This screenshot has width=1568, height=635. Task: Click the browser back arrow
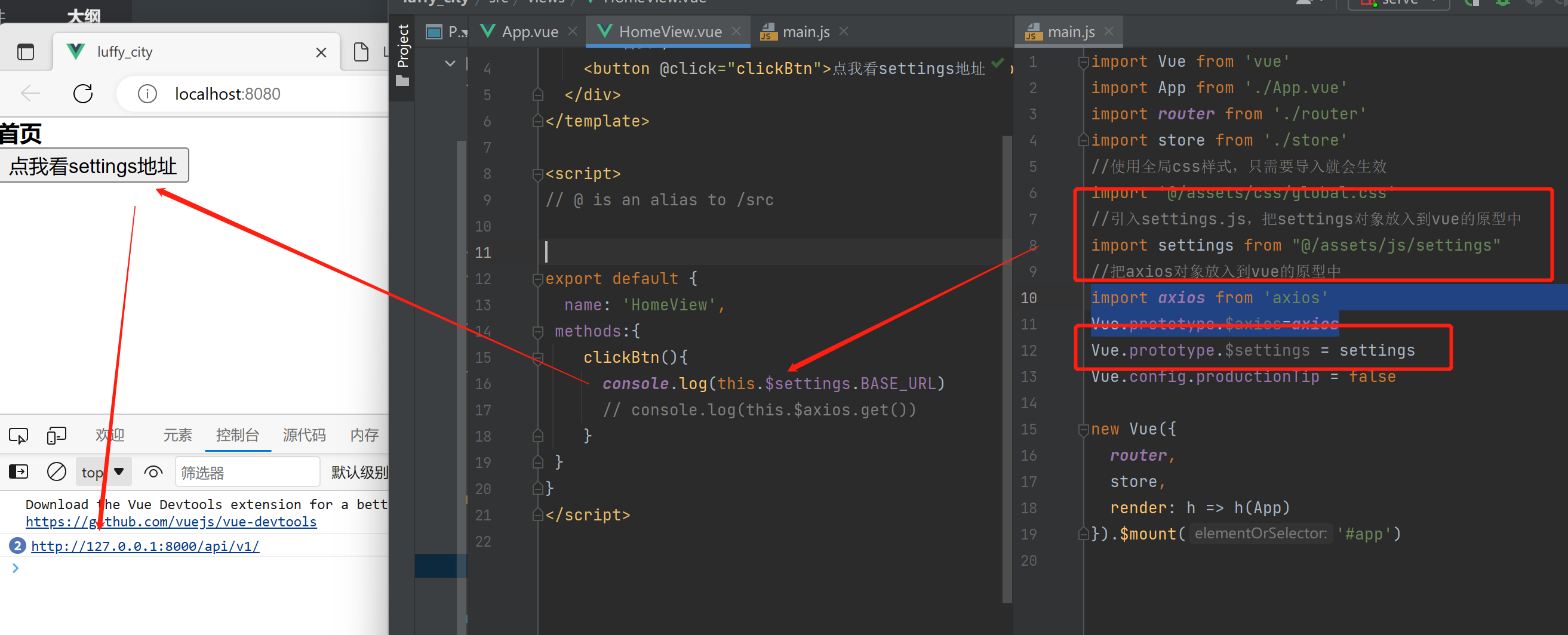click(30, 94)
